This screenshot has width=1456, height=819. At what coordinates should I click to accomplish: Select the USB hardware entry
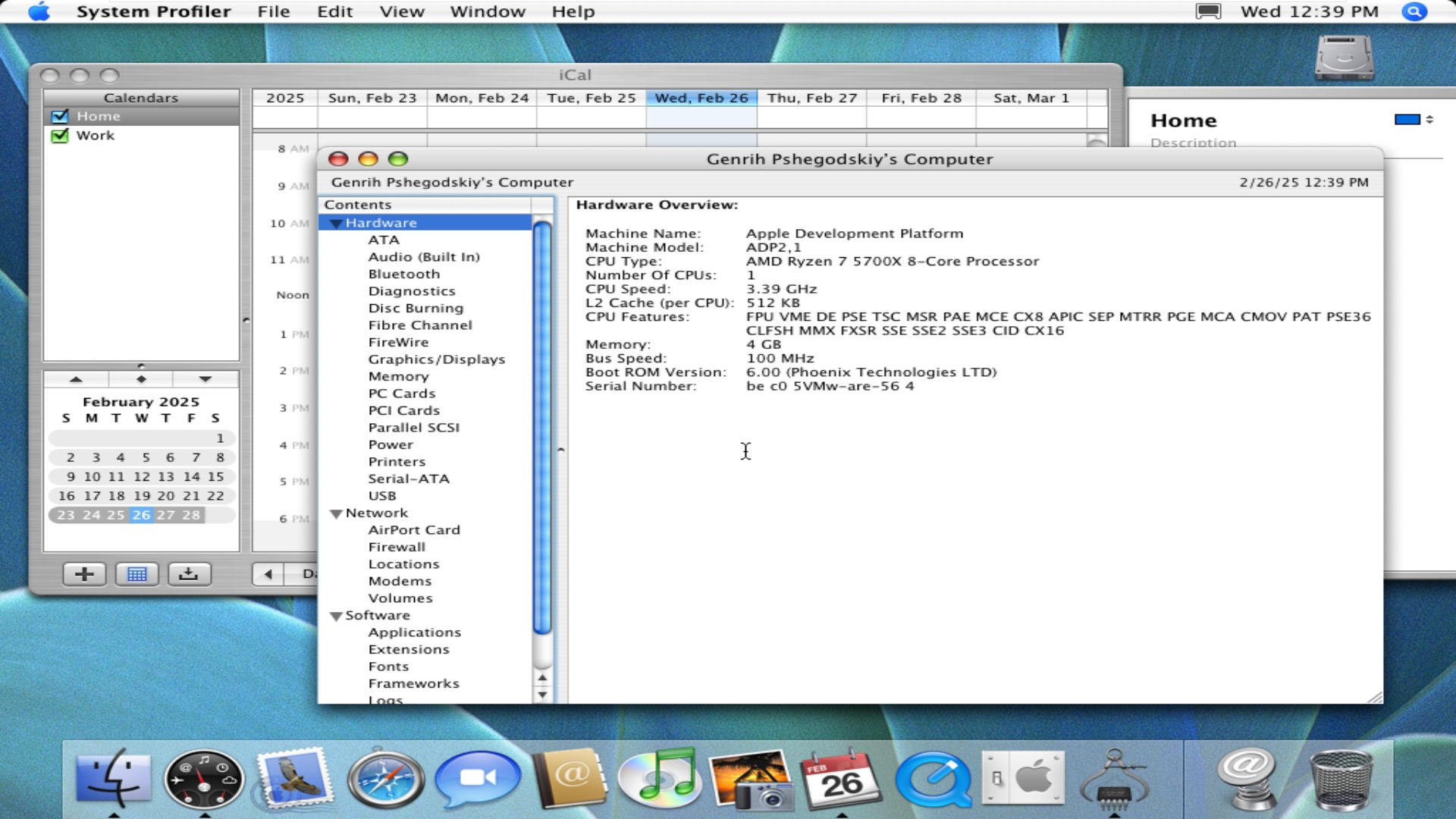(x=381, y=496)
